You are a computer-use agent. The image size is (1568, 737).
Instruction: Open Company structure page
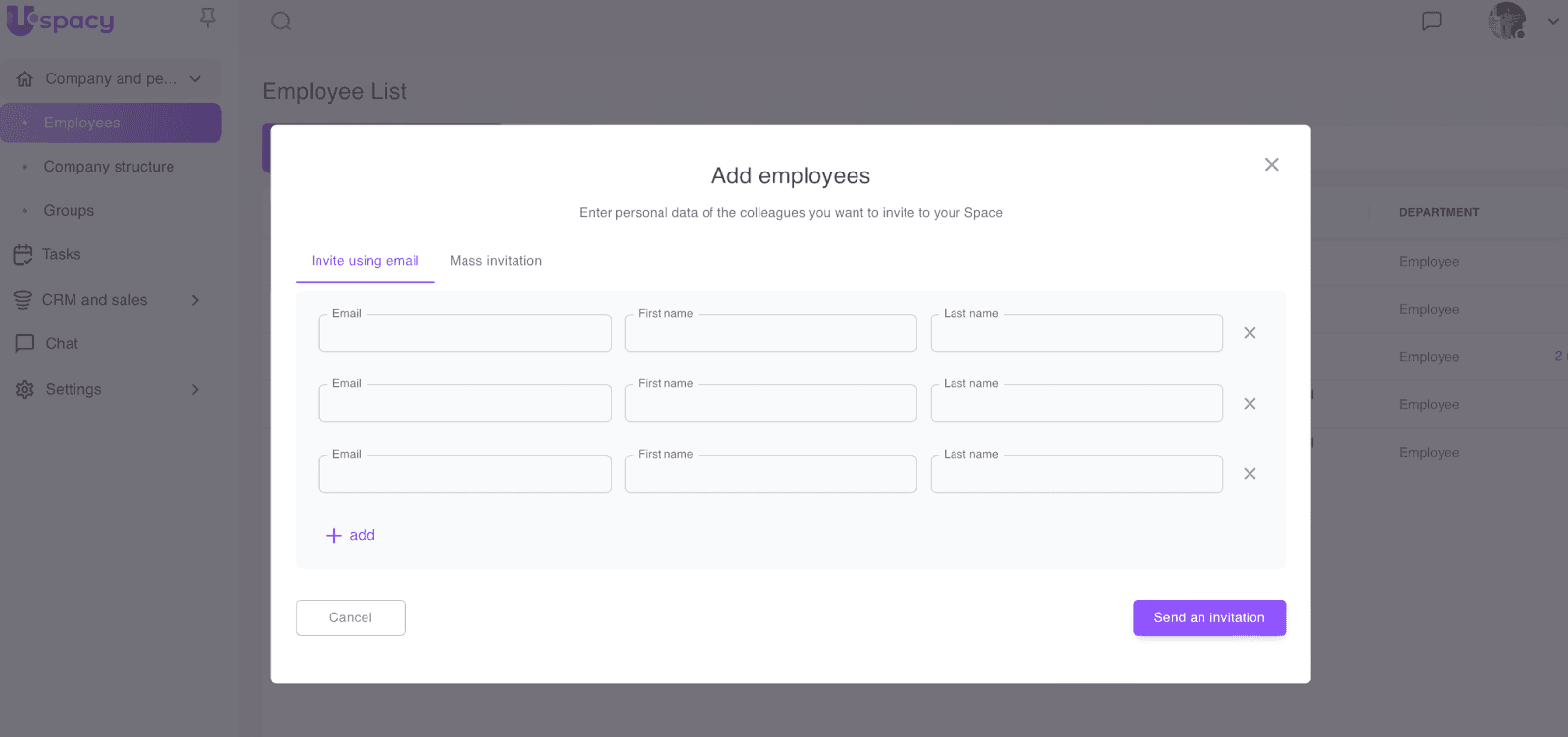point(111,167)
